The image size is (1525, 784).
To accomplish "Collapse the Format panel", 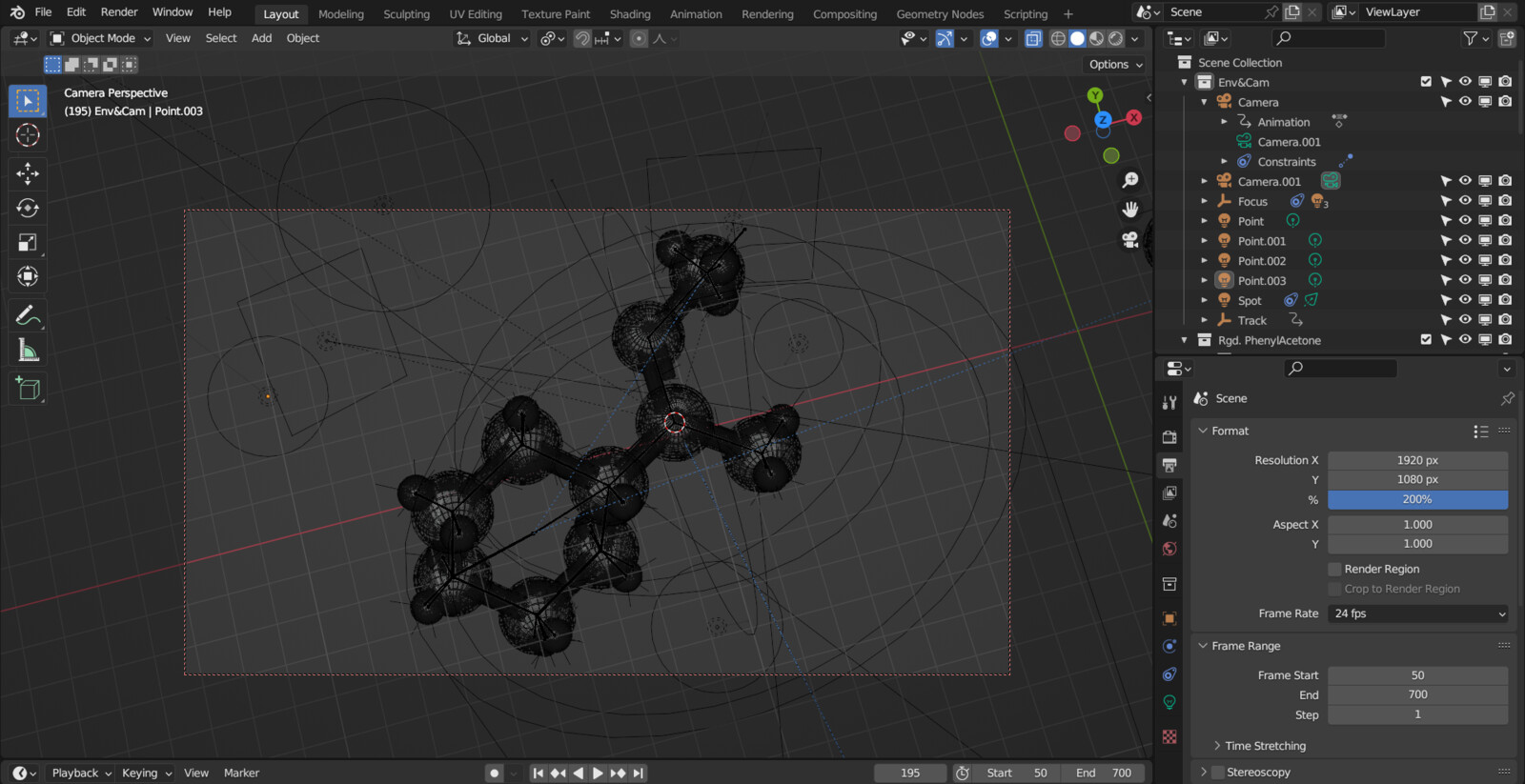I will tap(1230, 431).
